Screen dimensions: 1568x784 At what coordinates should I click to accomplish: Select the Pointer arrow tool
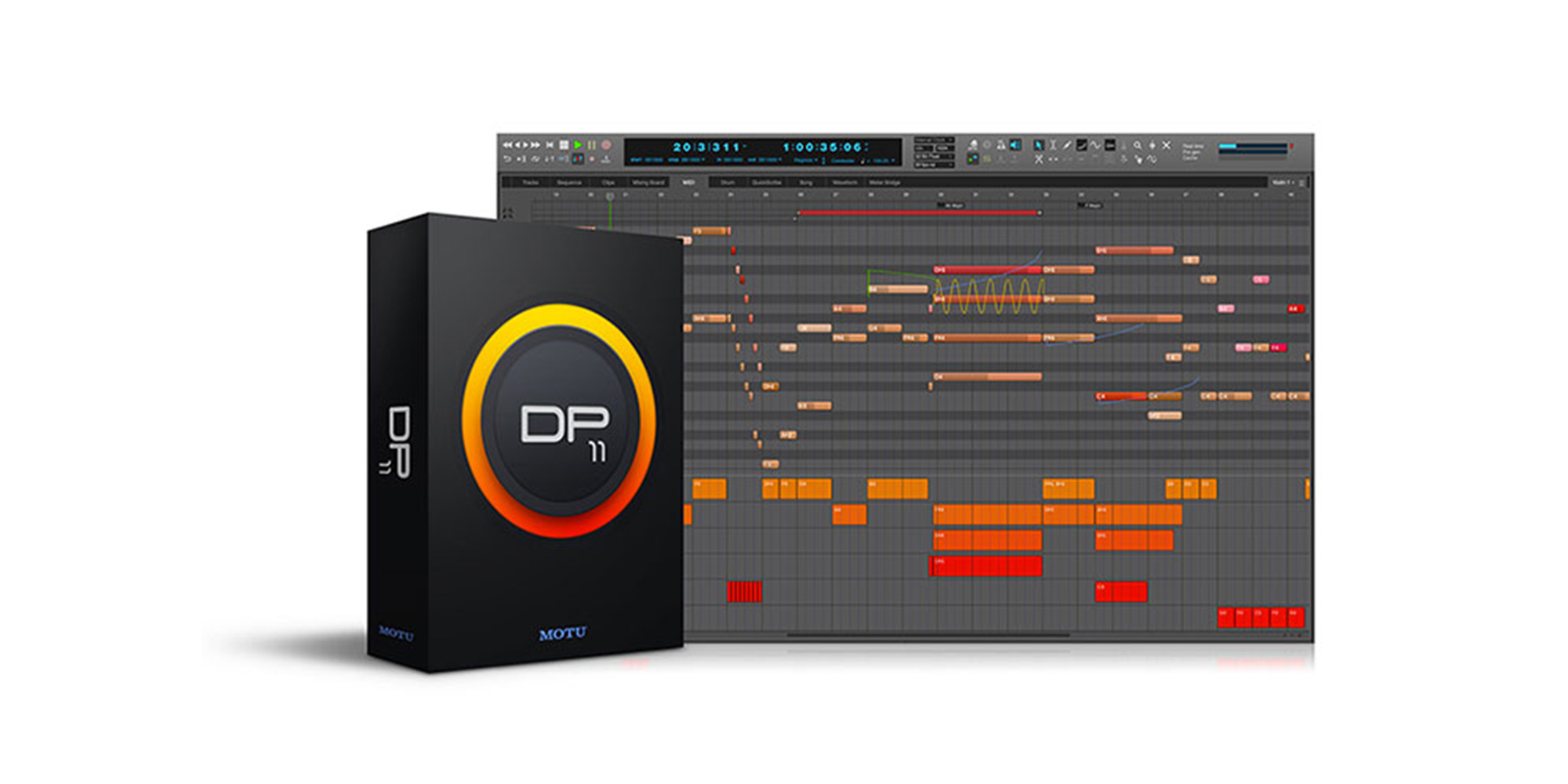pos(1039,145)
